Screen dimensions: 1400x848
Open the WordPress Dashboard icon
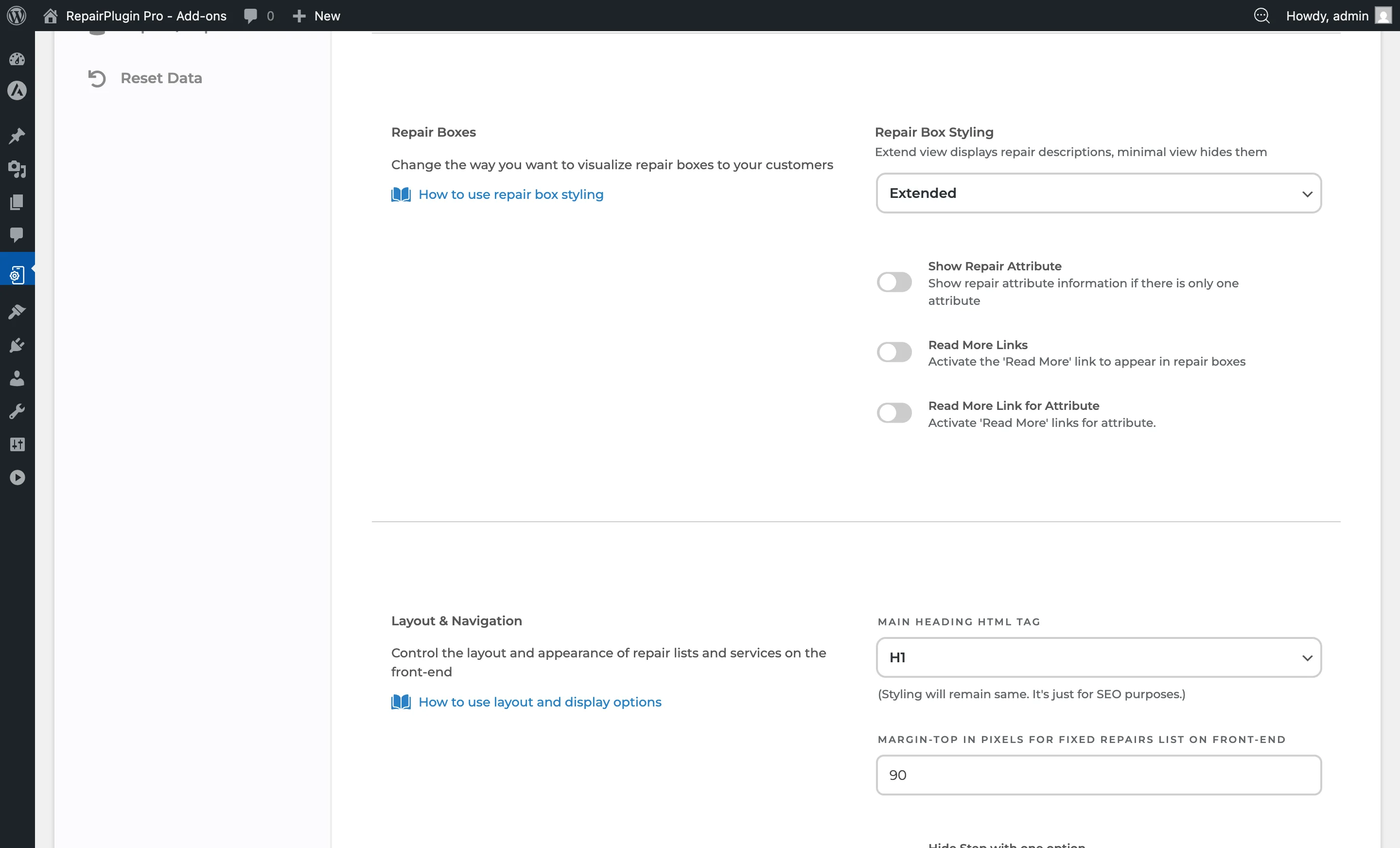pyautogui.click(x=17, y=59)
